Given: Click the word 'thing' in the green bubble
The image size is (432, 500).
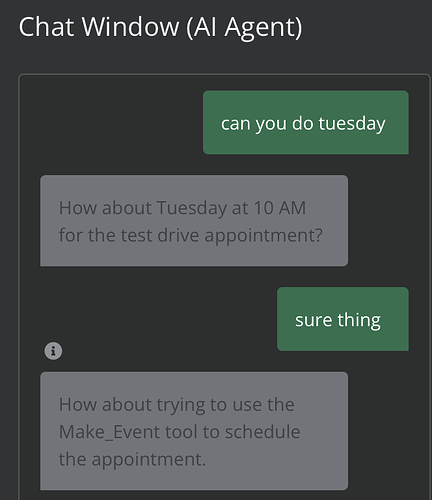Looking at the screenshot, I should [359, 321].
